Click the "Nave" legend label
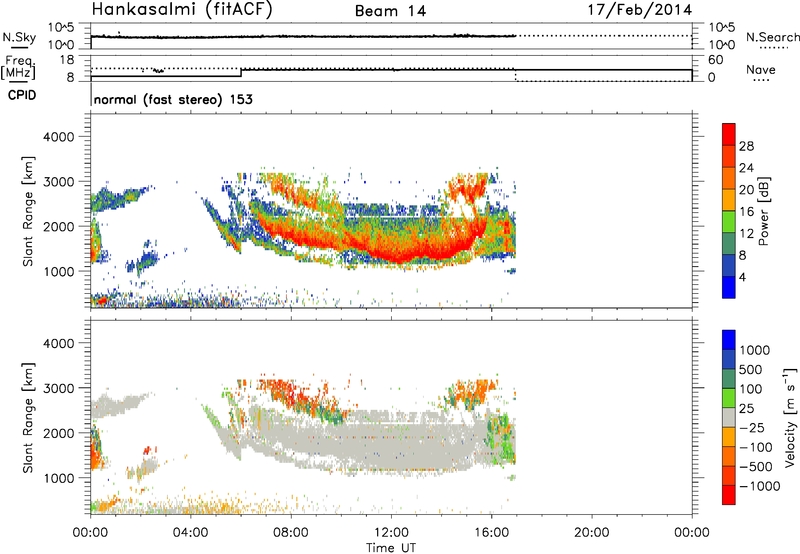This screenshot has height=554, width=800. (x=760, y=70)
